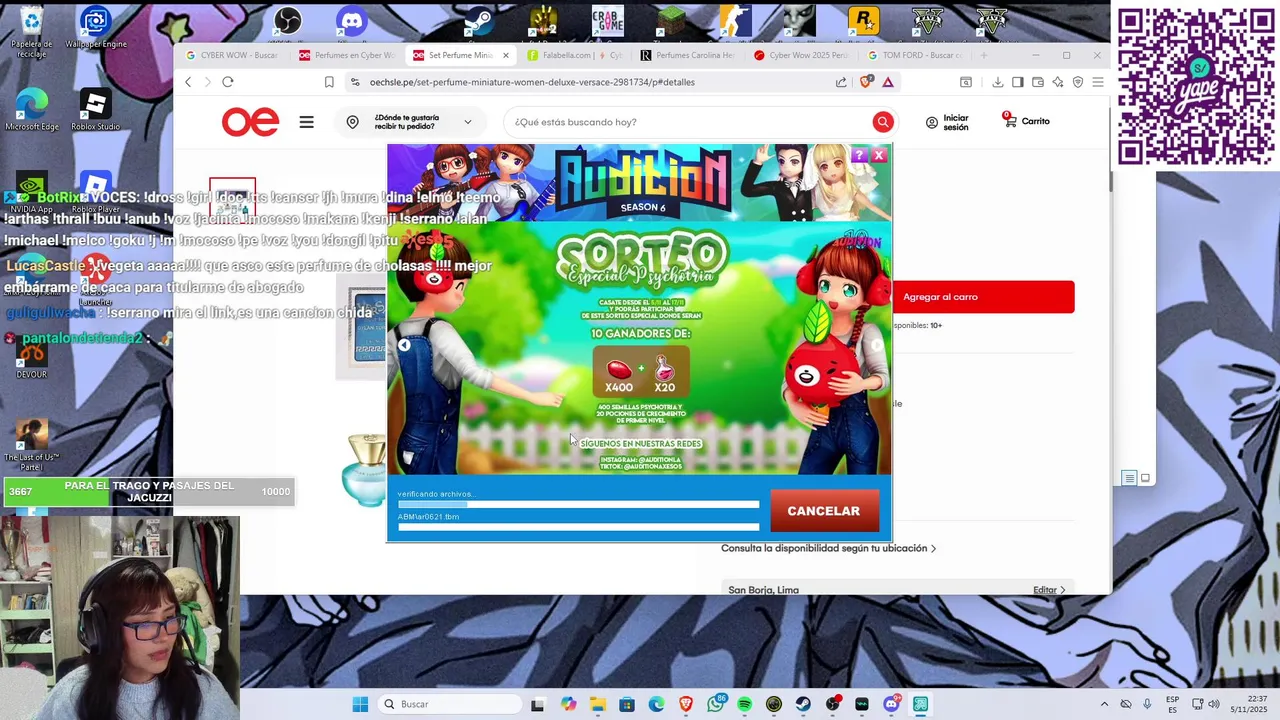1280x720 pixels.
Task: Open Brave Wallet icon
Action: click(1038, 82)
